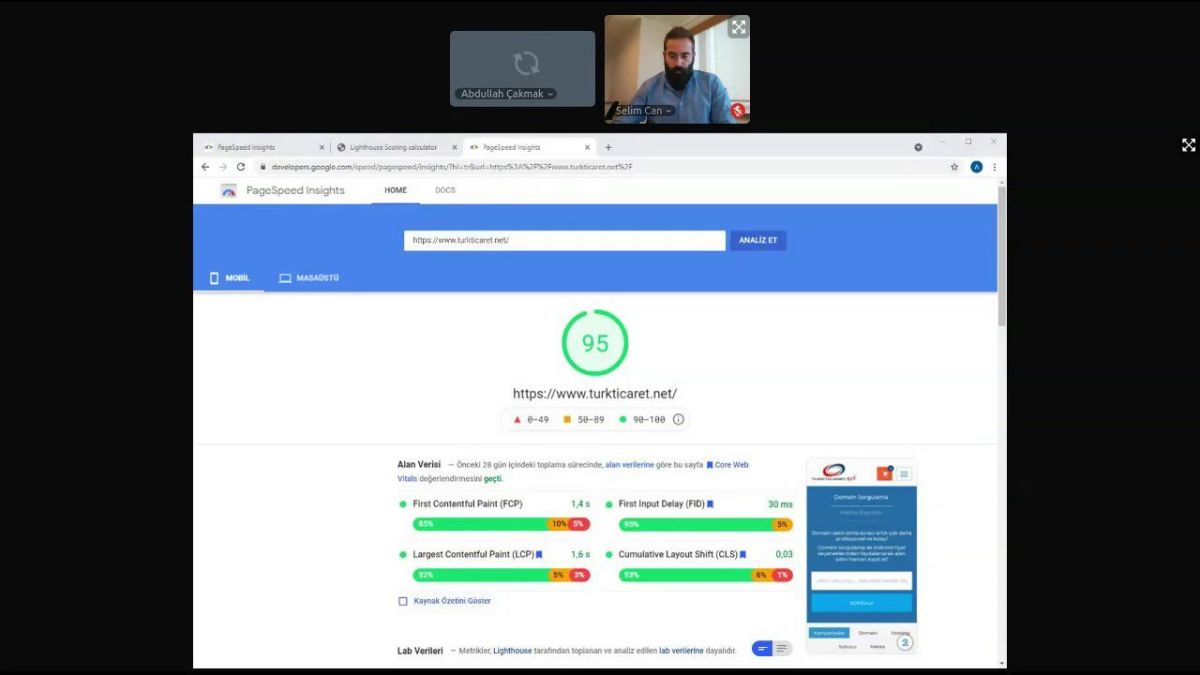Follow the 'alan verilerine' link

pyautogui.click(x=630, y=465)
